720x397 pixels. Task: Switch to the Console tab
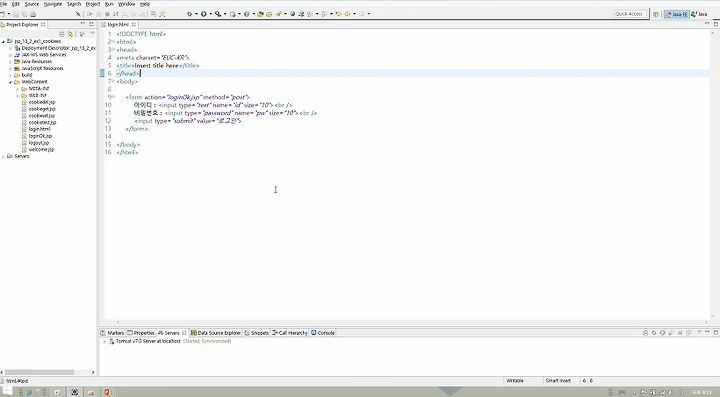pos(323,333)
